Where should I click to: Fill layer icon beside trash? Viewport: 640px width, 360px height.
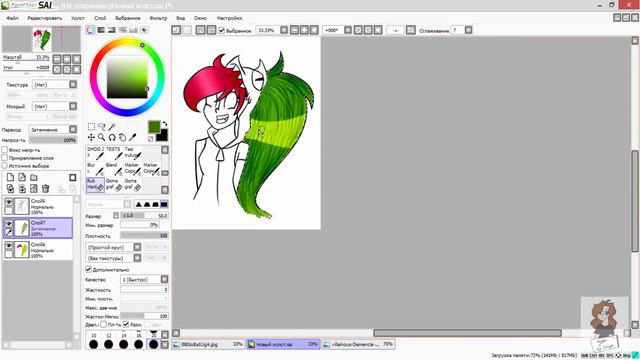click(34, 188)
